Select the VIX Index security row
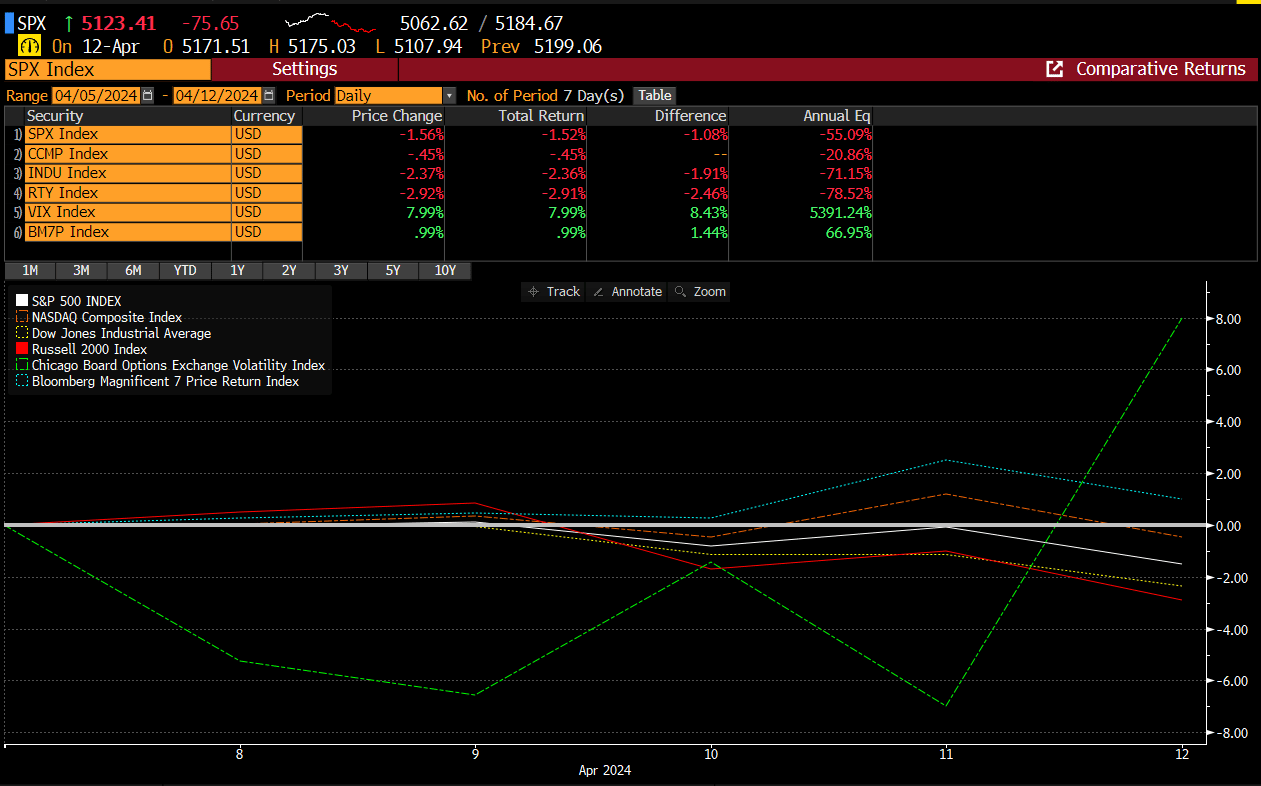Screen dimensions: 1261x786 (x=127, y=212)
